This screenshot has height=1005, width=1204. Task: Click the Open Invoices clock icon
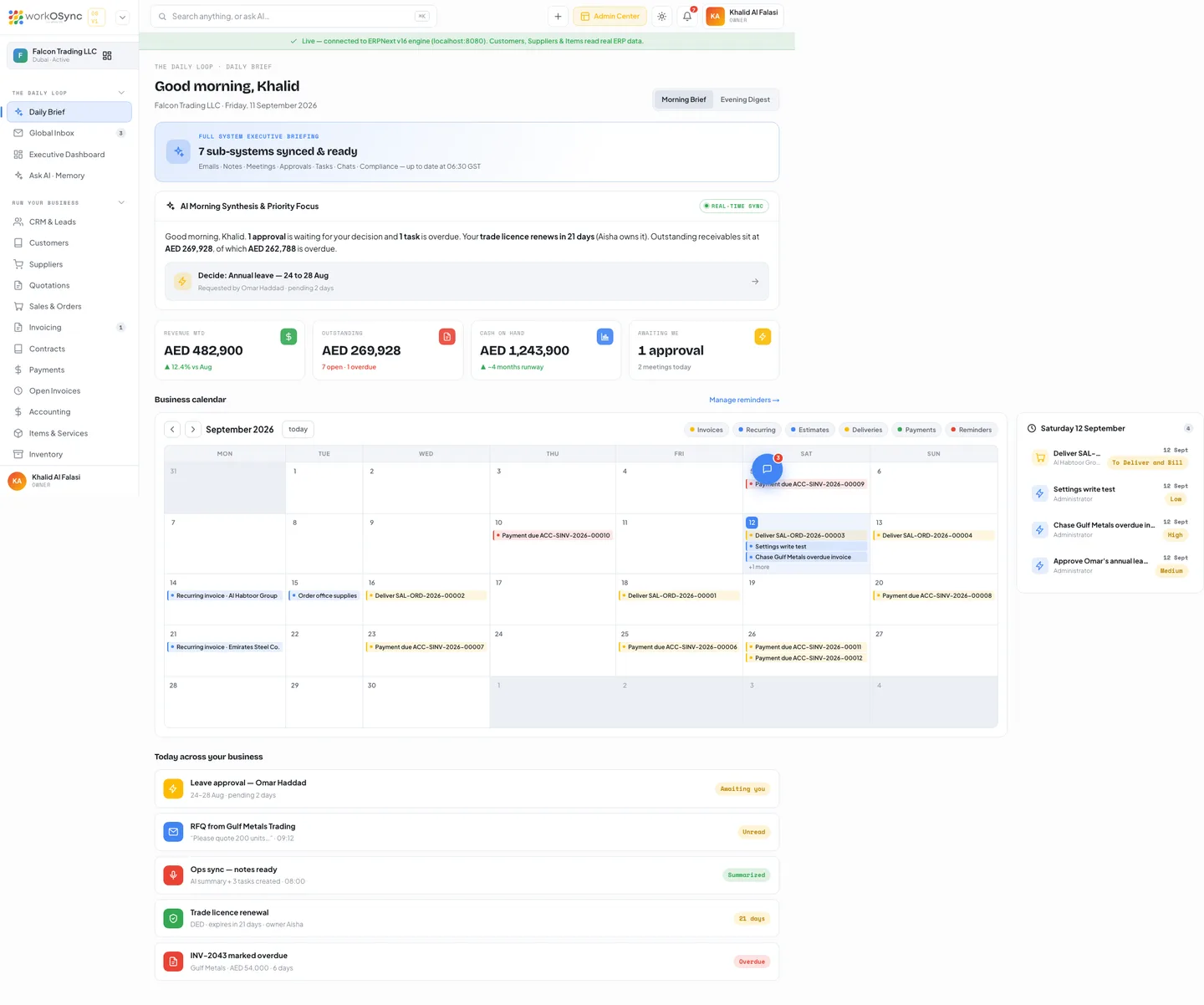coord(18,390)
